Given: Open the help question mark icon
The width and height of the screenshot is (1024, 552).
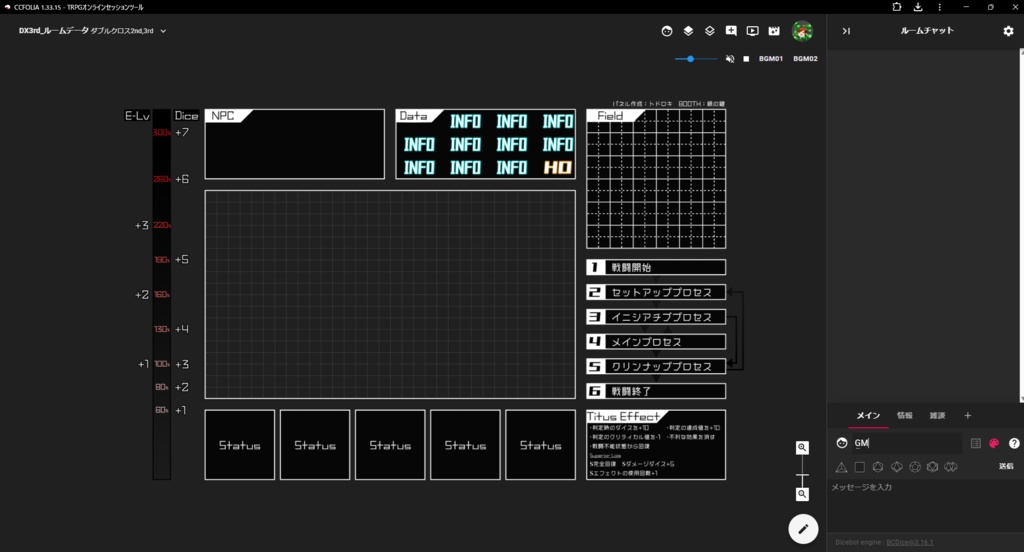Looking at the screenshot, I should [x=1014, y=443].
